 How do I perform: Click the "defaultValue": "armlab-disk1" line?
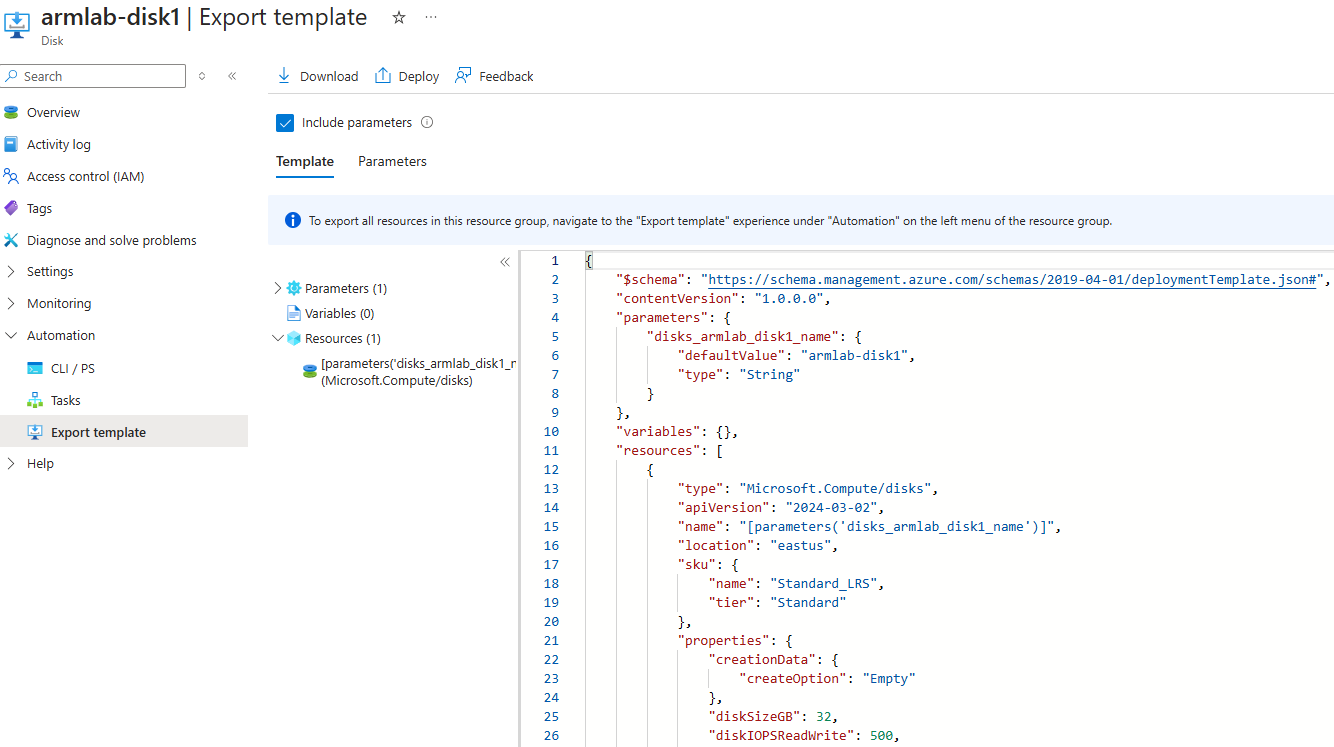tap(797, 355)
